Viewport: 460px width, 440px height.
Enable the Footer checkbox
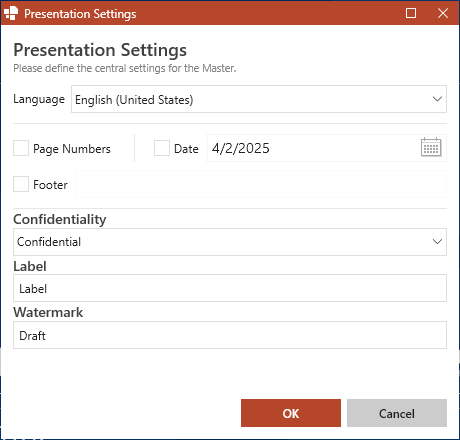click(21, 184)
